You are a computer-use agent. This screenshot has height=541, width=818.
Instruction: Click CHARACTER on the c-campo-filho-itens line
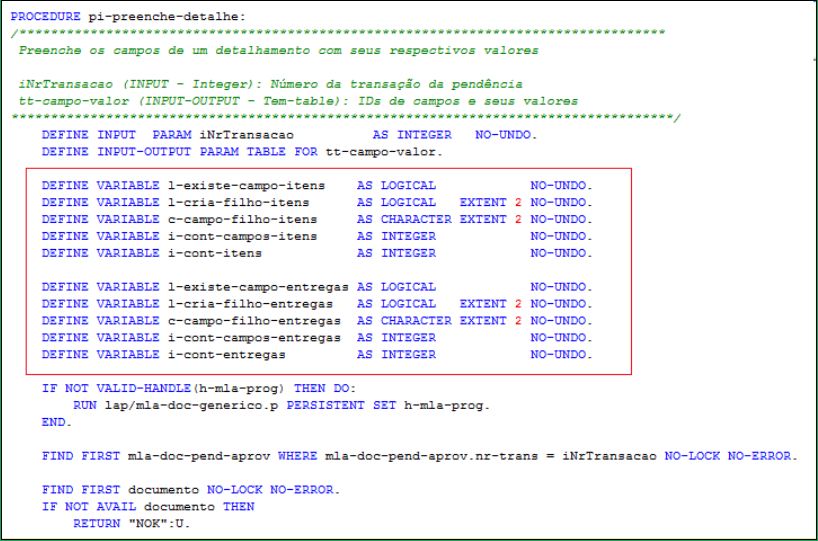416,220
